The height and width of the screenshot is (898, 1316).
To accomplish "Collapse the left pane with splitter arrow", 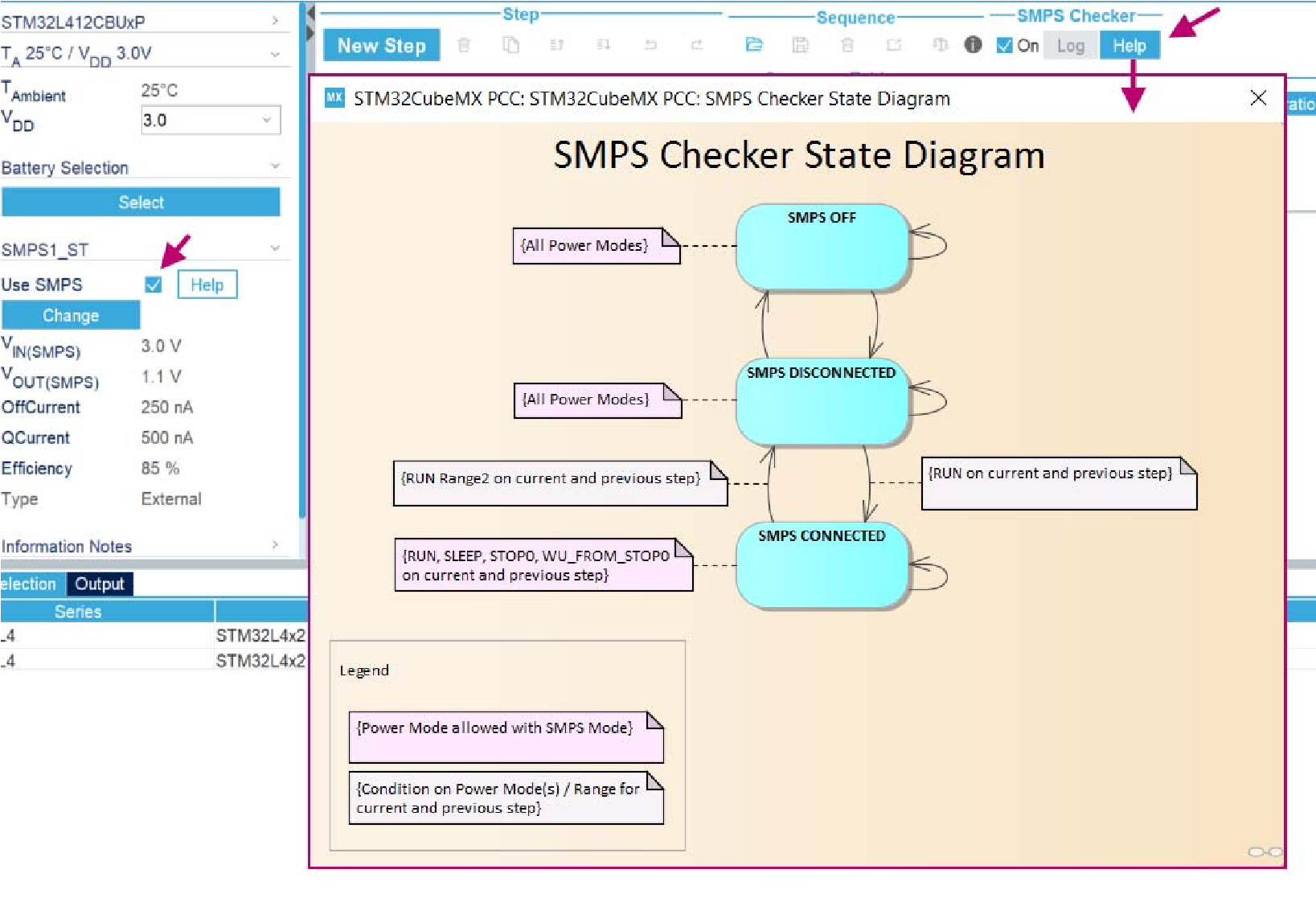I will [311, 14].
